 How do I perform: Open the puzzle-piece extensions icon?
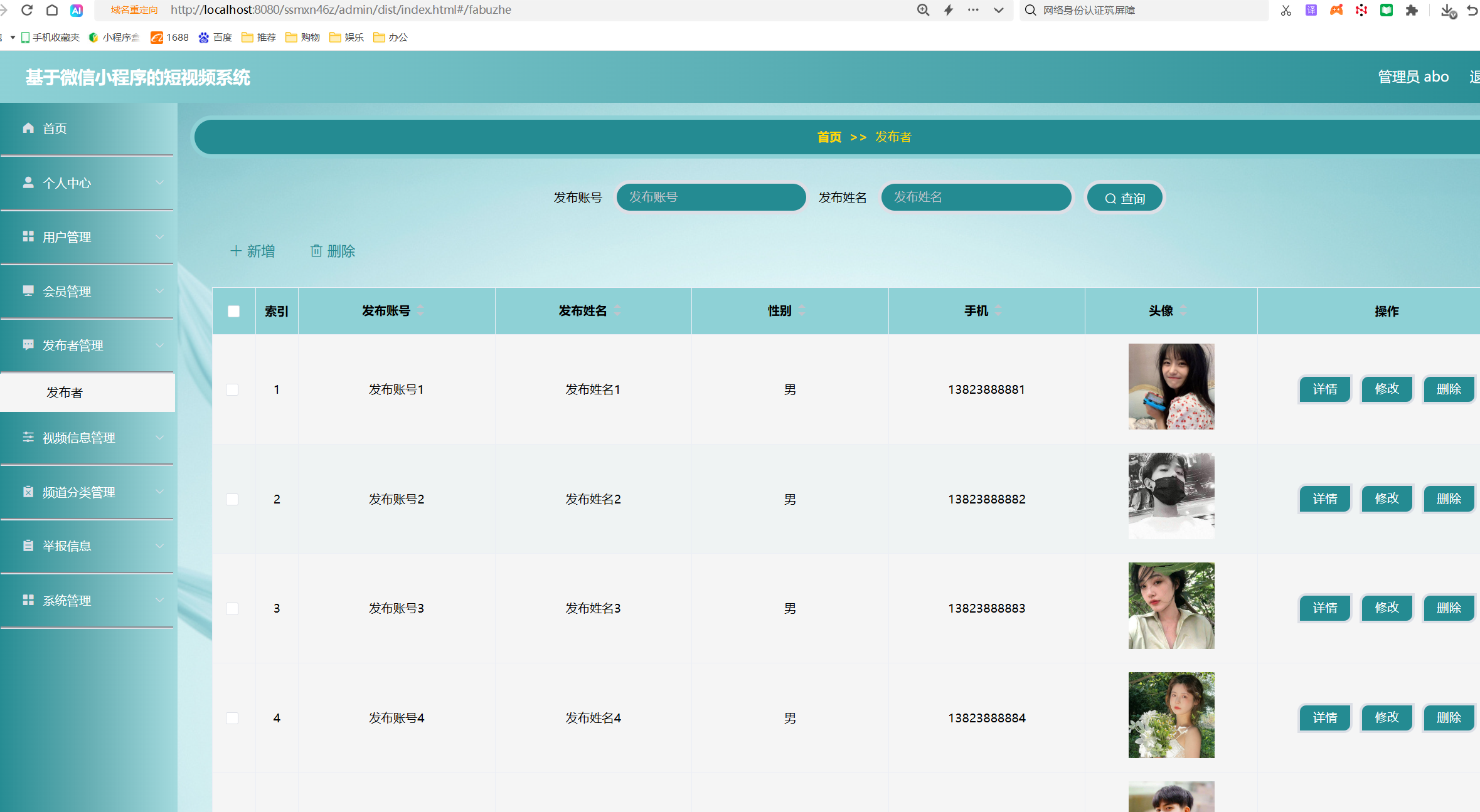(x=1412, y=10)
